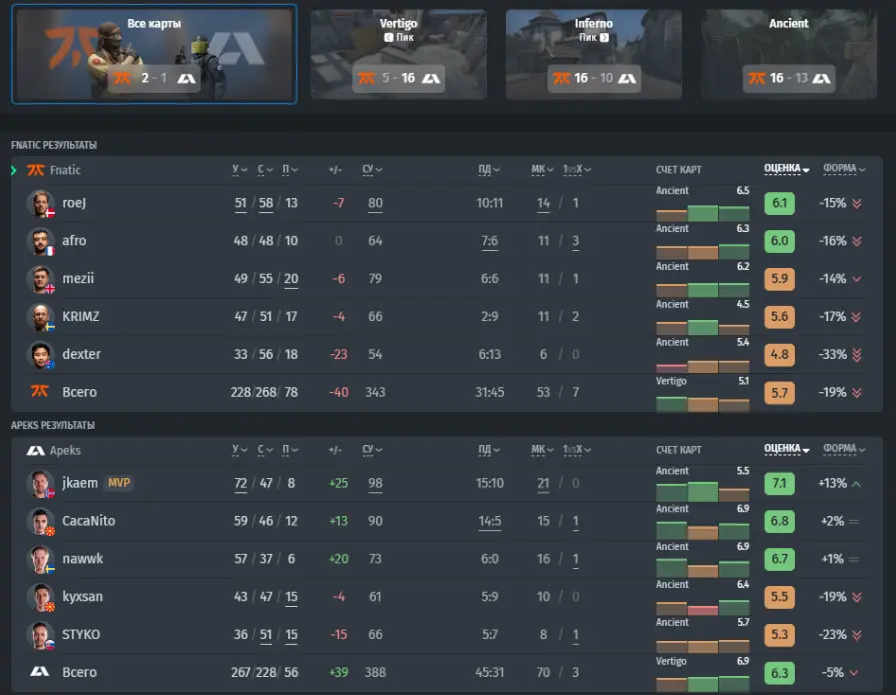The image size is (896, 695).
Task: Click kyxsan's map score bar chart
Action: click(702, 606)
